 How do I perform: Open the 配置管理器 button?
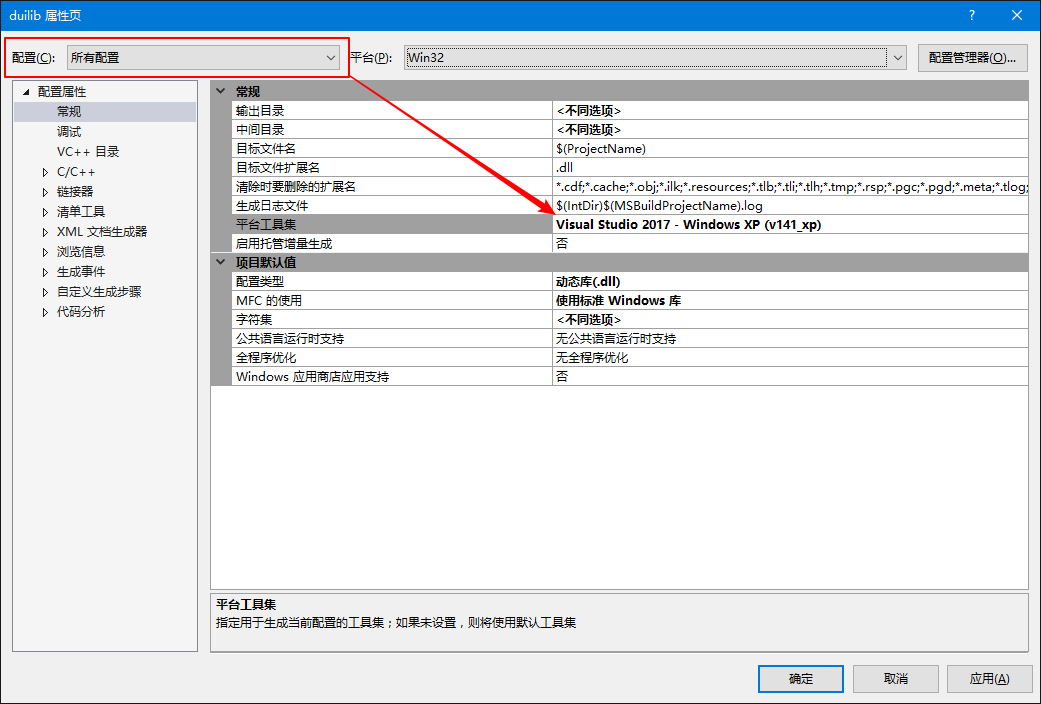972,58
